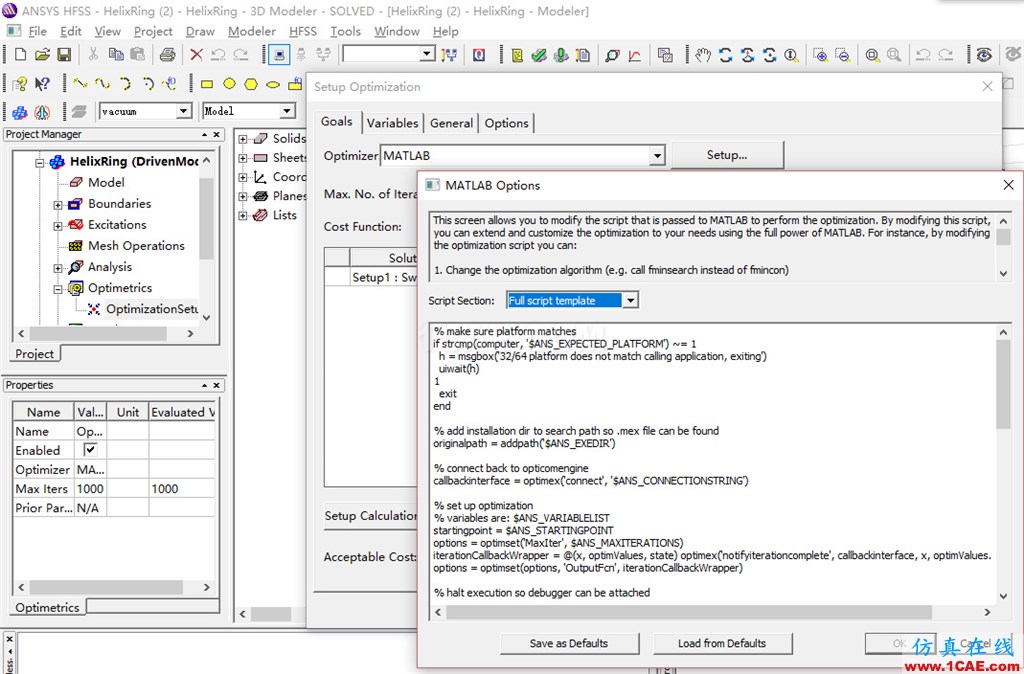The width and height of the screenshot is (1024, 674).
Task: Select the Optimetrics tab in Properties
Action: (x=48, y=607)
